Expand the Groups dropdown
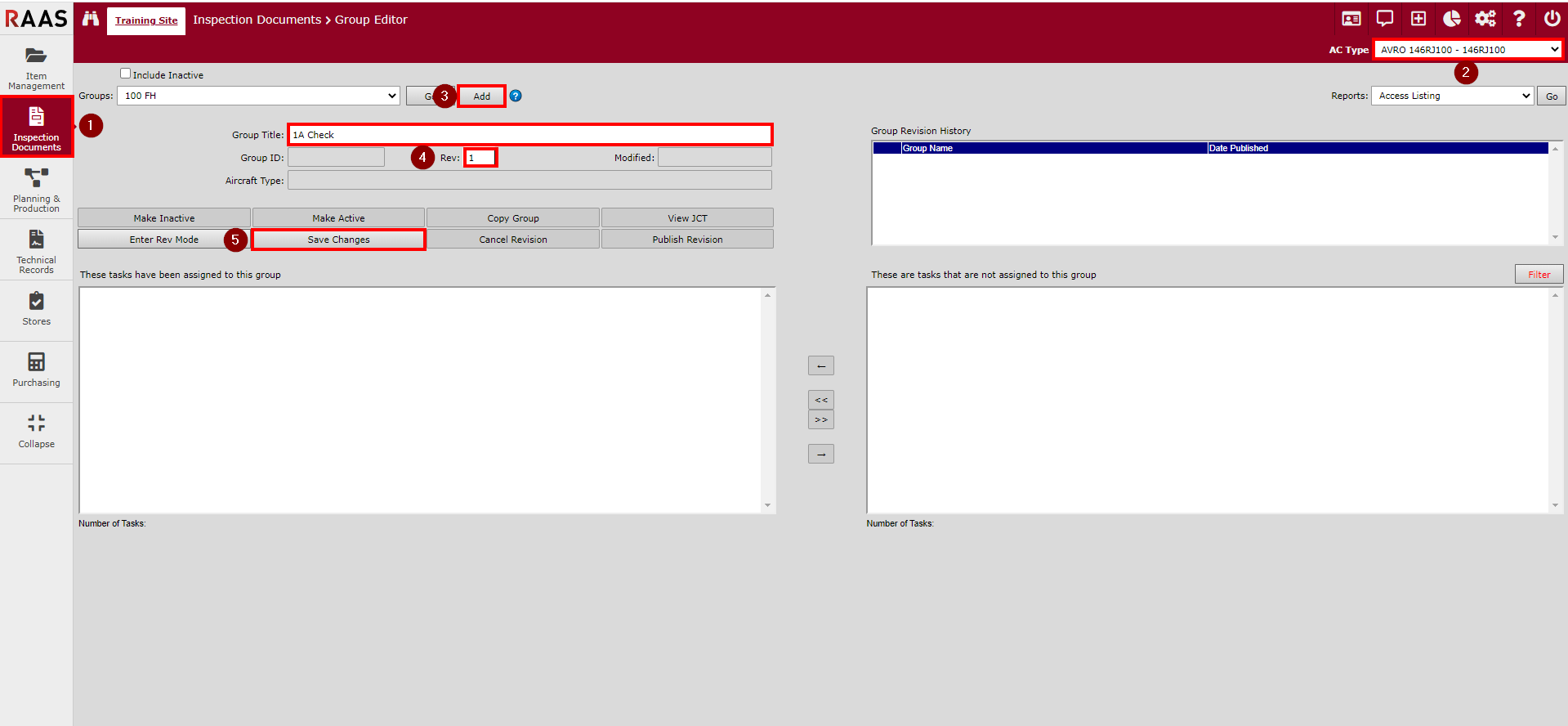This screenshot has width=1568, height=726. pyautogui.click(x=258, y=96)
